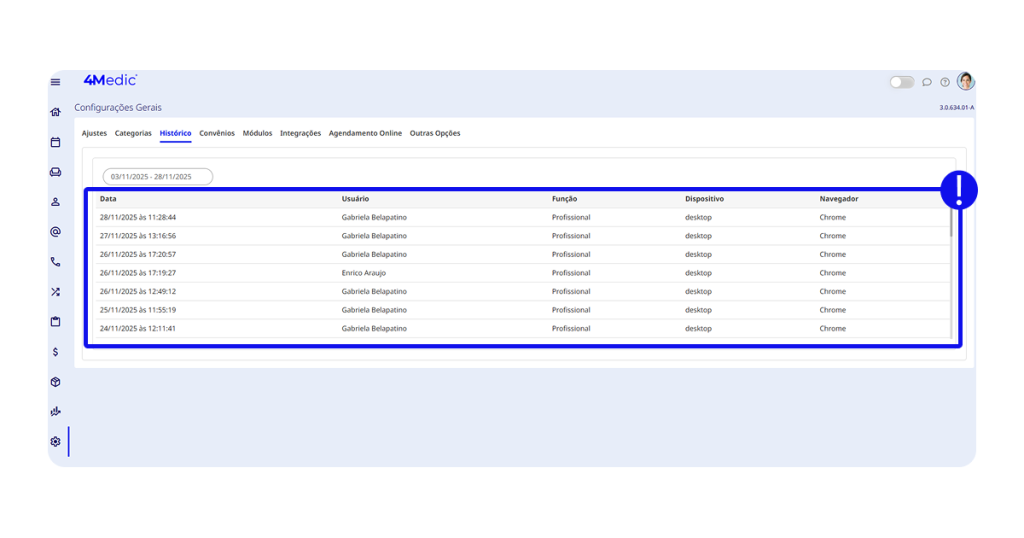1024x538 pixels.
Task: Switch to the Agendamento Online tab
Action: tap(365, 133)
